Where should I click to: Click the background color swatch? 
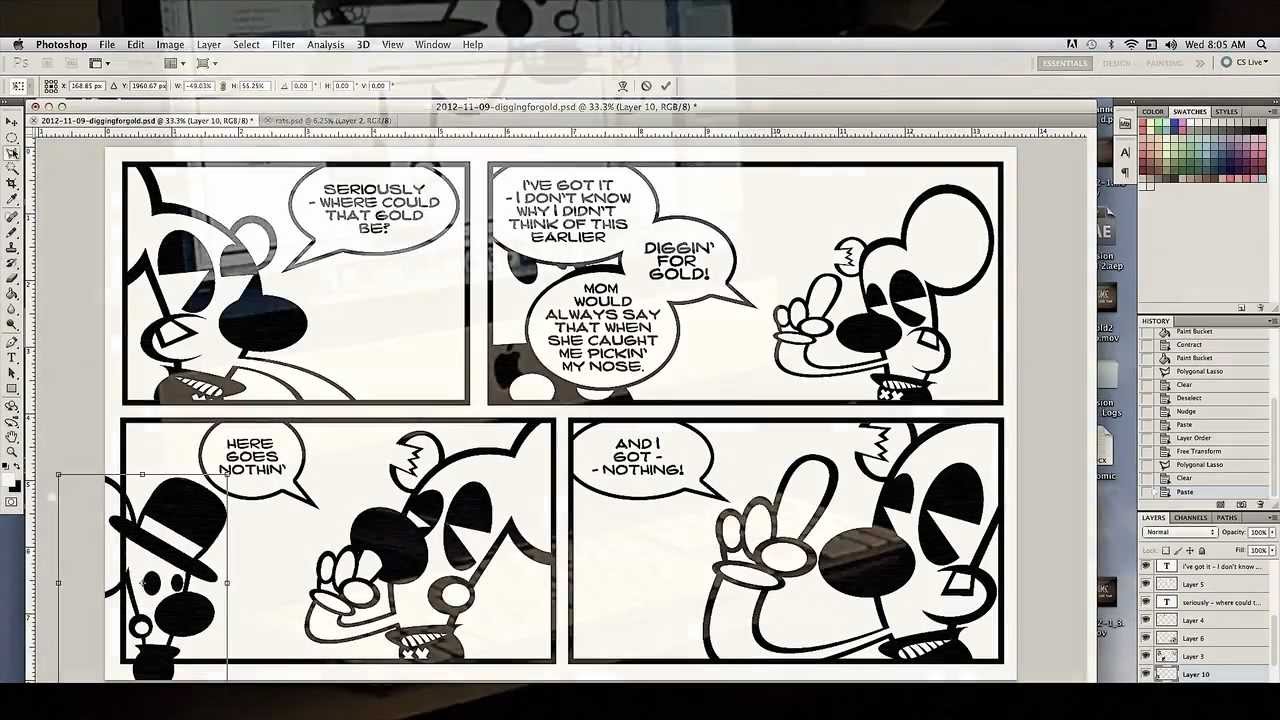(17, 488)
